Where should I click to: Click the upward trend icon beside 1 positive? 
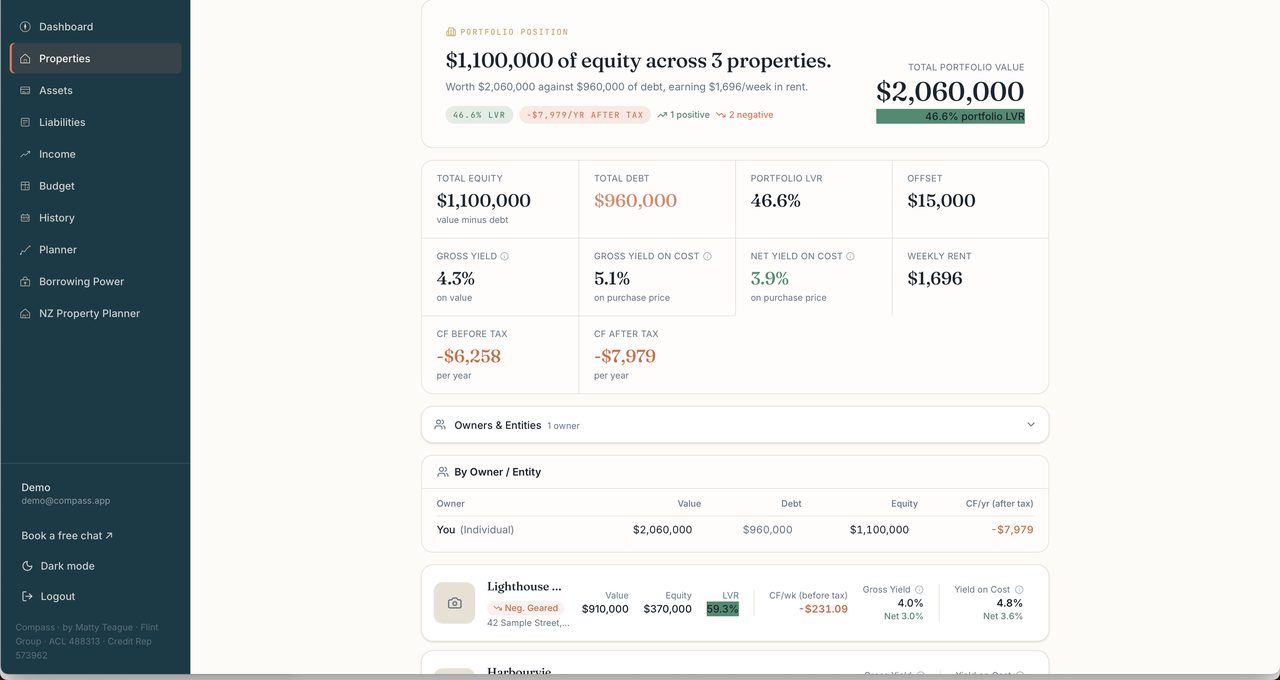click(x=662, y=115)
